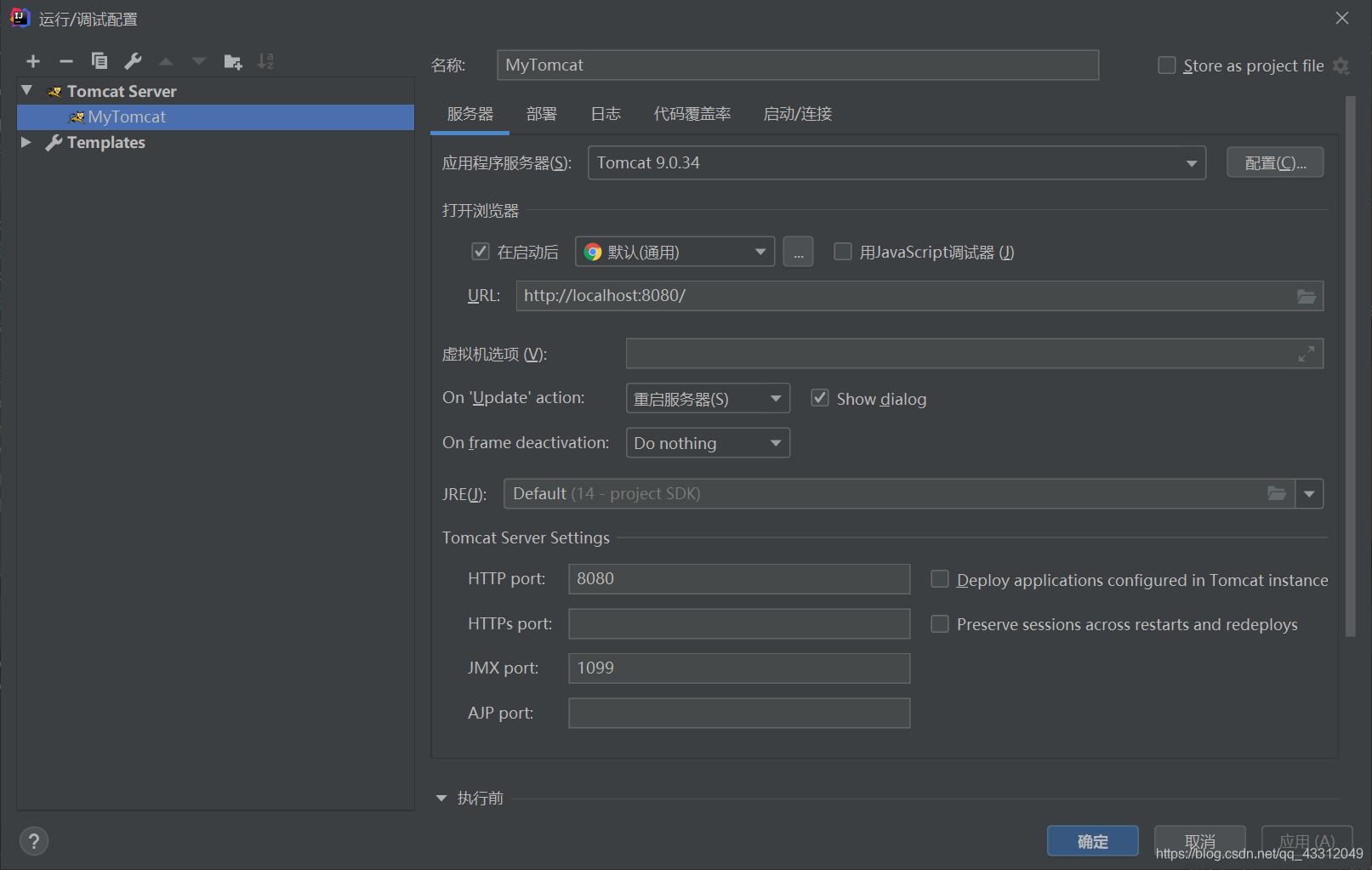Click the Tomcat Server node icon
The height and width of the screenshot is (870, 1372).
(x=55, y=92)
